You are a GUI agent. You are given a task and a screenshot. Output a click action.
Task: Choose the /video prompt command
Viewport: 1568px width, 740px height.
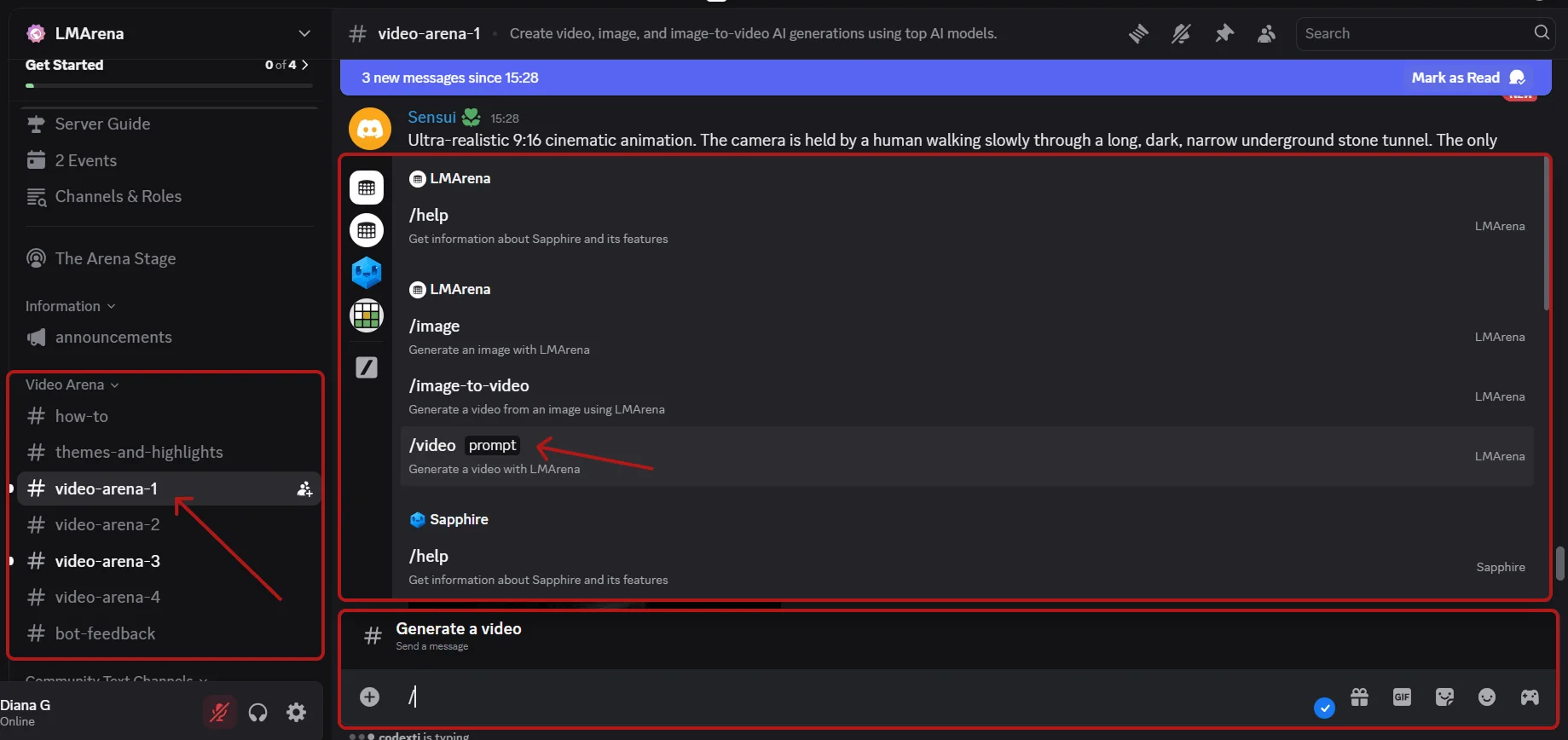pyautogui.click(x=967, y=456)
